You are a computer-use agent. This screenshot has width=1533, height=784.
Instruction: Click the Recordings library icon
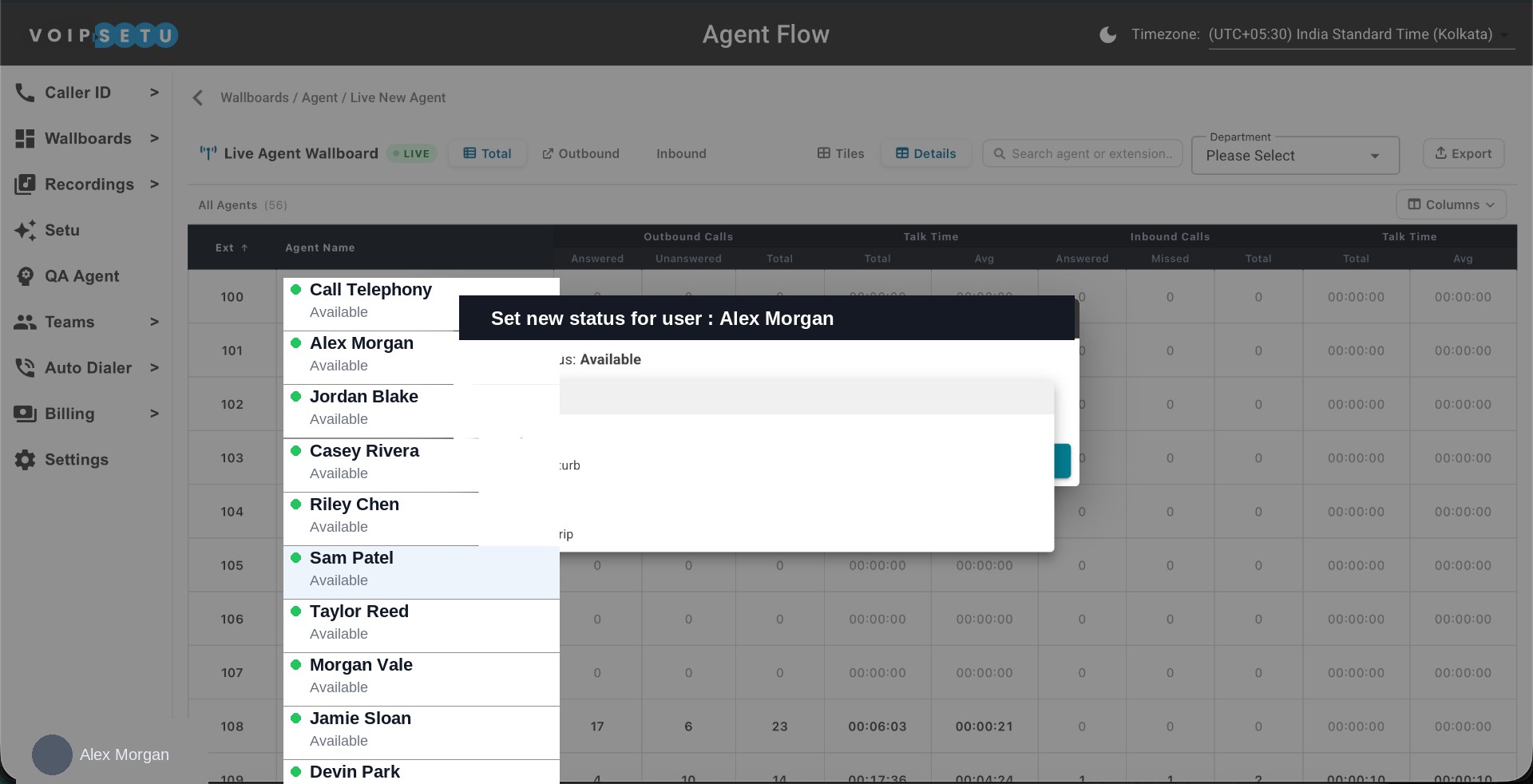pos(25,184)
